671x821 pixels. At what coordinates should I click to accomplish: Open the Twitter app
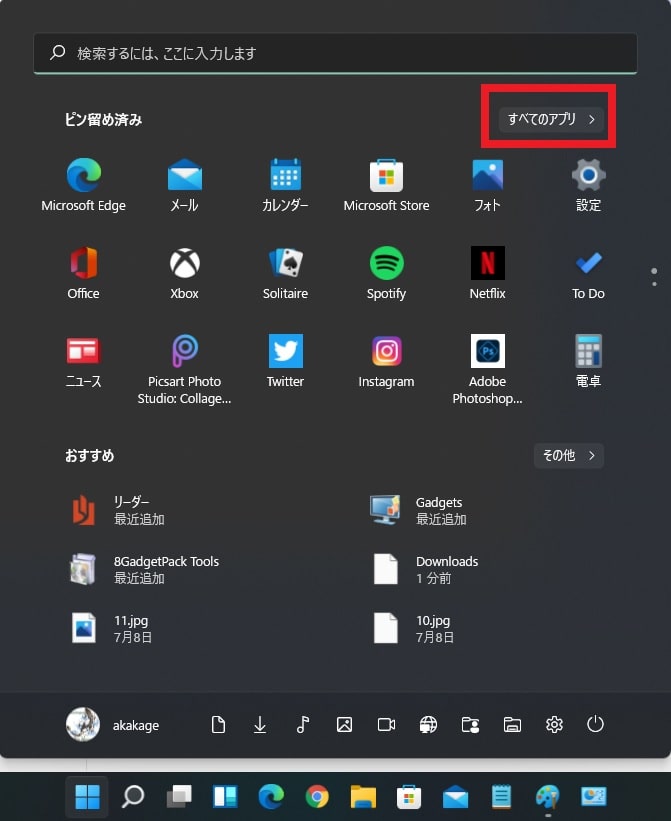pyautogui.click(x=285, y=360)
